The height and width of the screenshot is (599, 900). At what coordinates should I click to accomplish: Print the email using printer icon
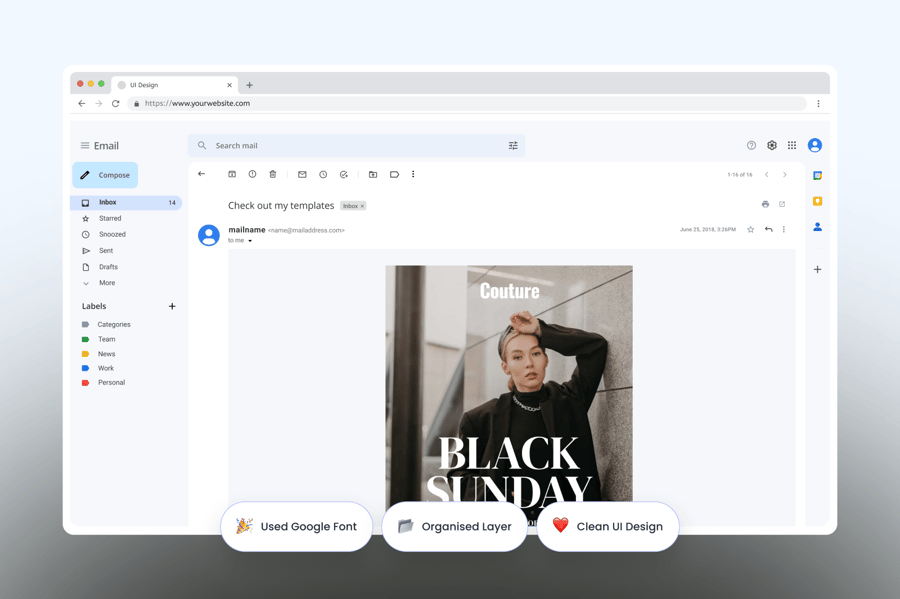point(766,205)
